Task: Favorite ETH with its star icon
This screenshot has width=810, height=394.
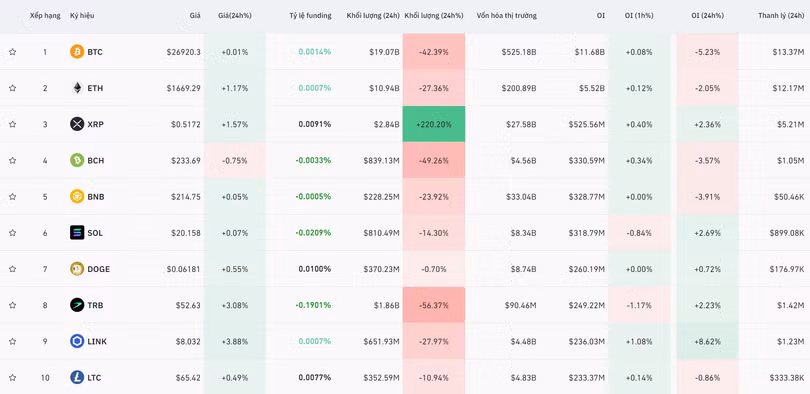Action: coord(12,88)
